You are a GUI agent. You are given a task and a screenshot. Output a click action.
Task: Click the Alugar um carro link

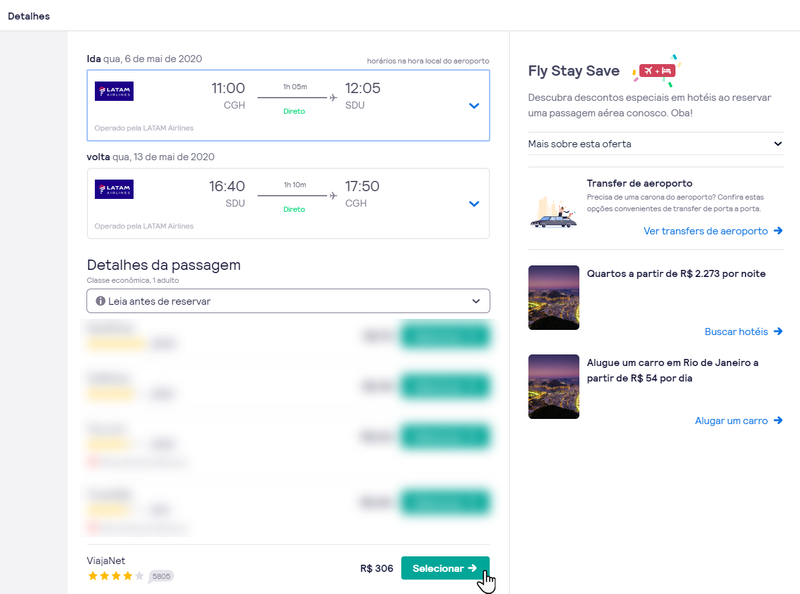pyautogui.click(x=738, y=421)
